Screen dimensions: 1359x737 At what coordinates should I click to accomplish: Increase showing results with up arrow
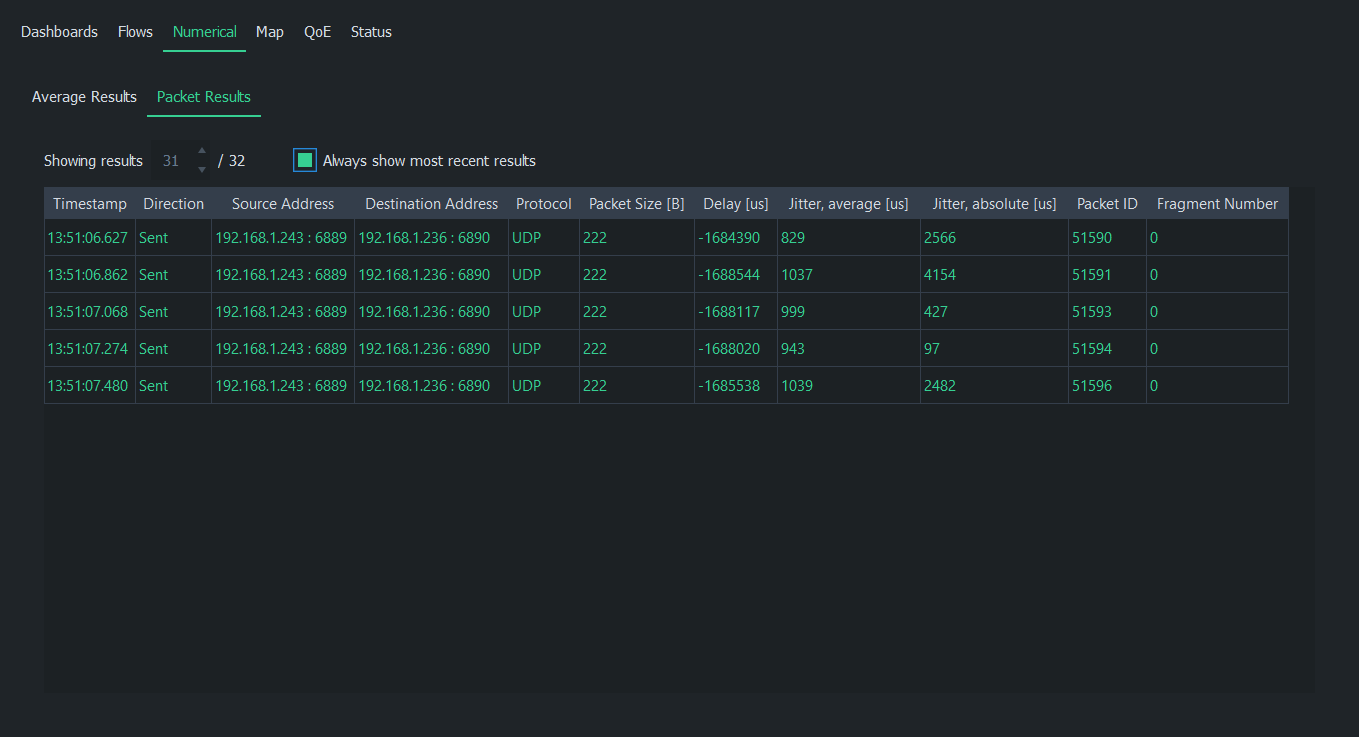(202, 152)
